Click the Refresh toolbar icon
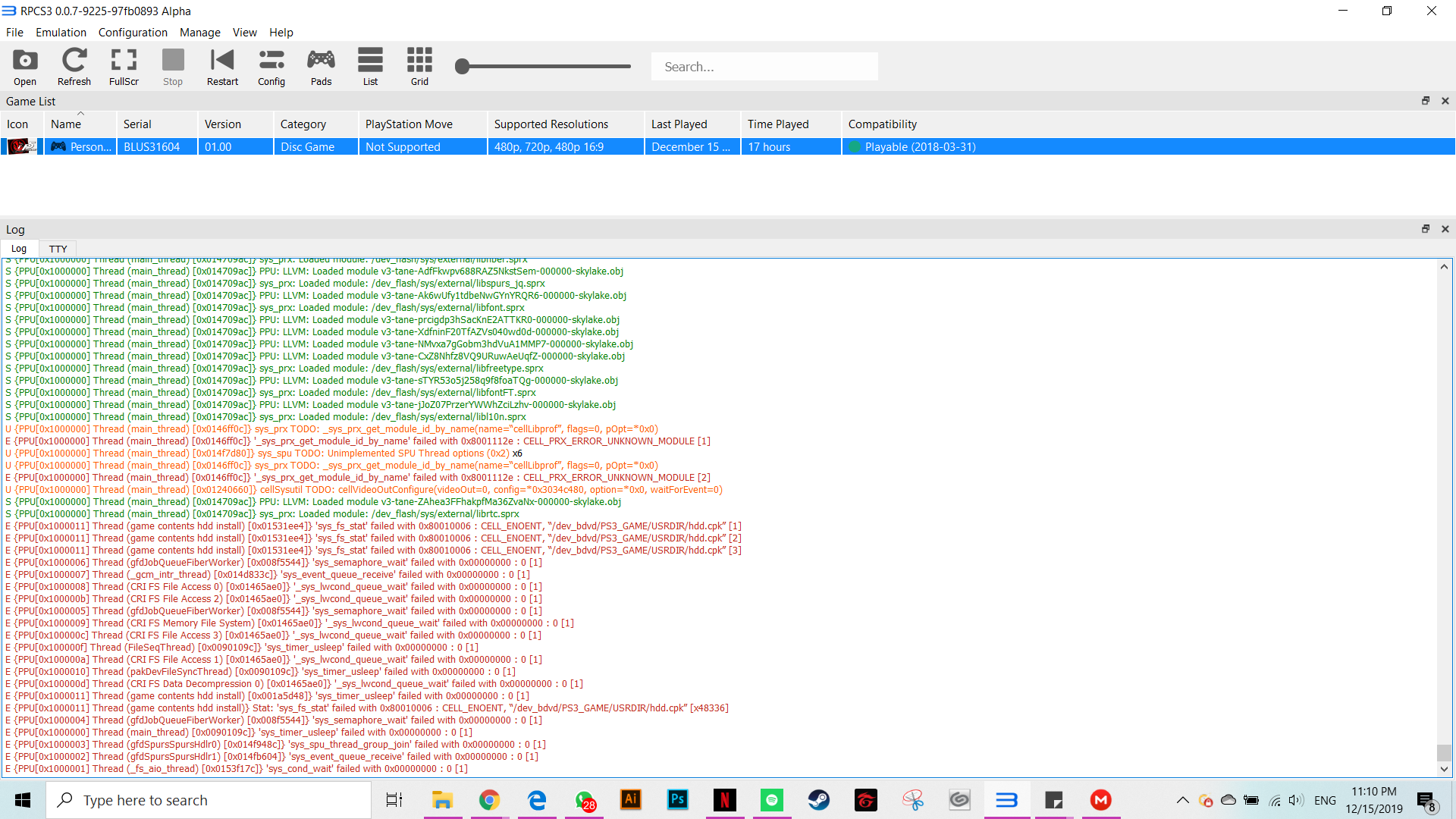Image resolution: width=1456 pixels, height=819 pixels. coord(74,67)
